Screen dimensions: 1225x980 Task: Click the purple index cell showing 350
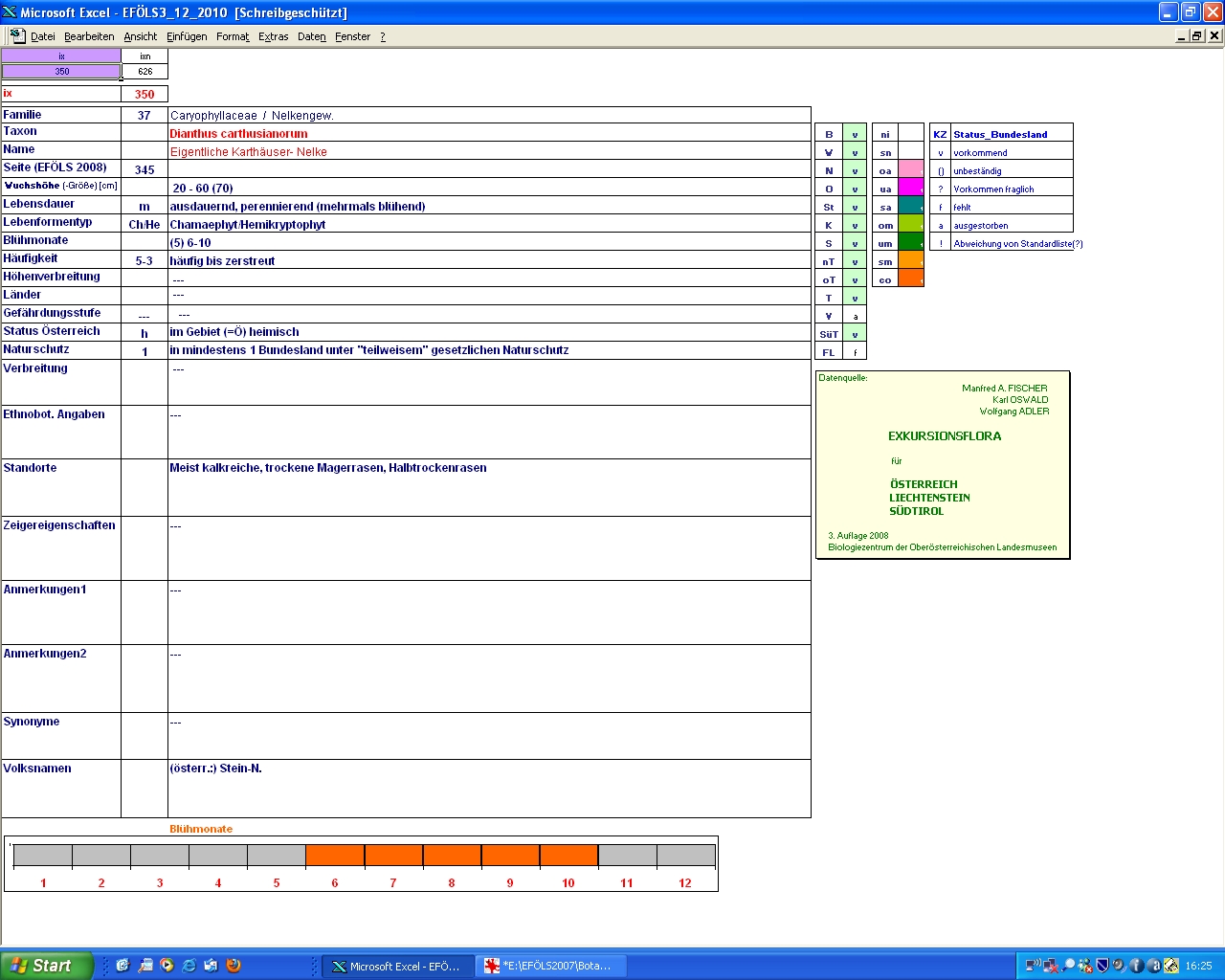click(61, 71)
